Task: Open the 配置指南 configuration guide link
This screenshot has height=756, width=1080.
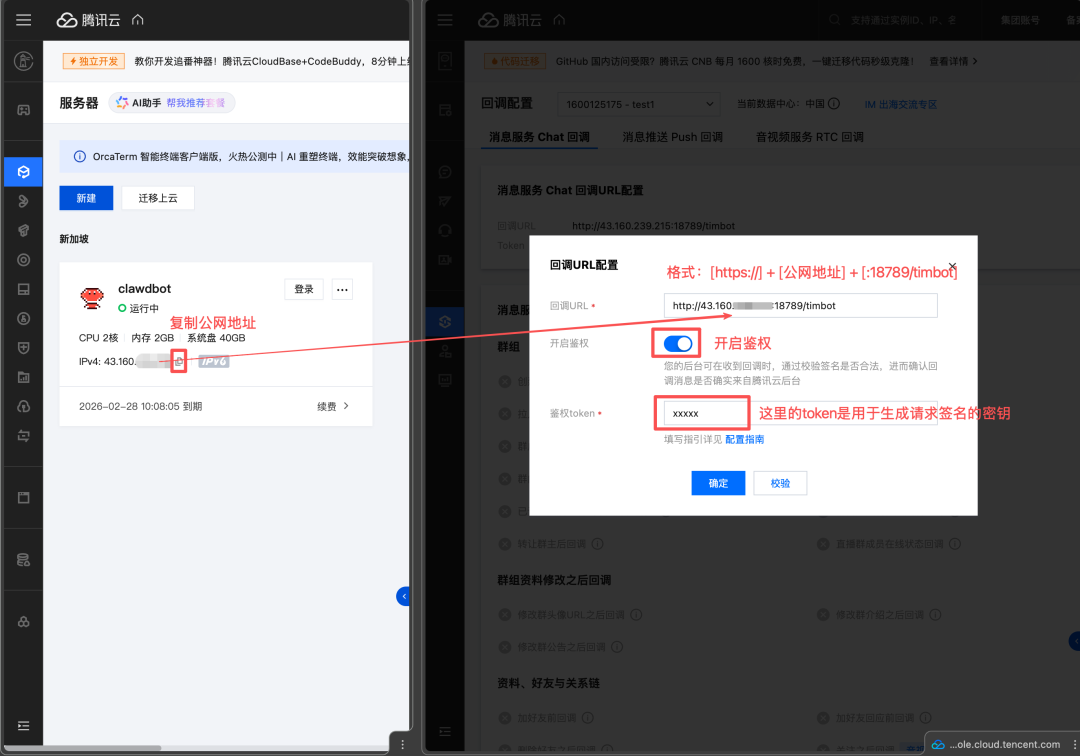Action: [746, 438]
